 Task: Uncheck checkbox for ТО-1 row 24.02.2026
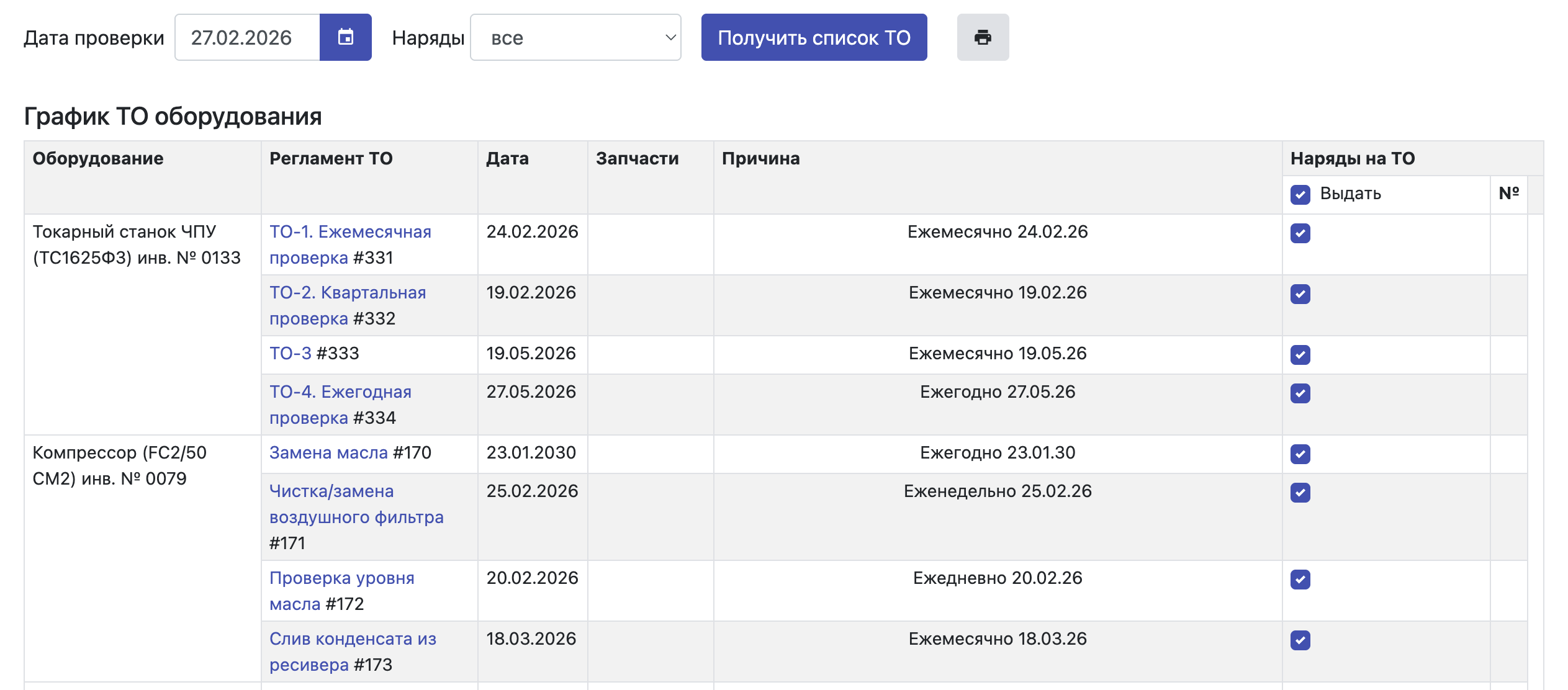click(x=1300, y=233)
